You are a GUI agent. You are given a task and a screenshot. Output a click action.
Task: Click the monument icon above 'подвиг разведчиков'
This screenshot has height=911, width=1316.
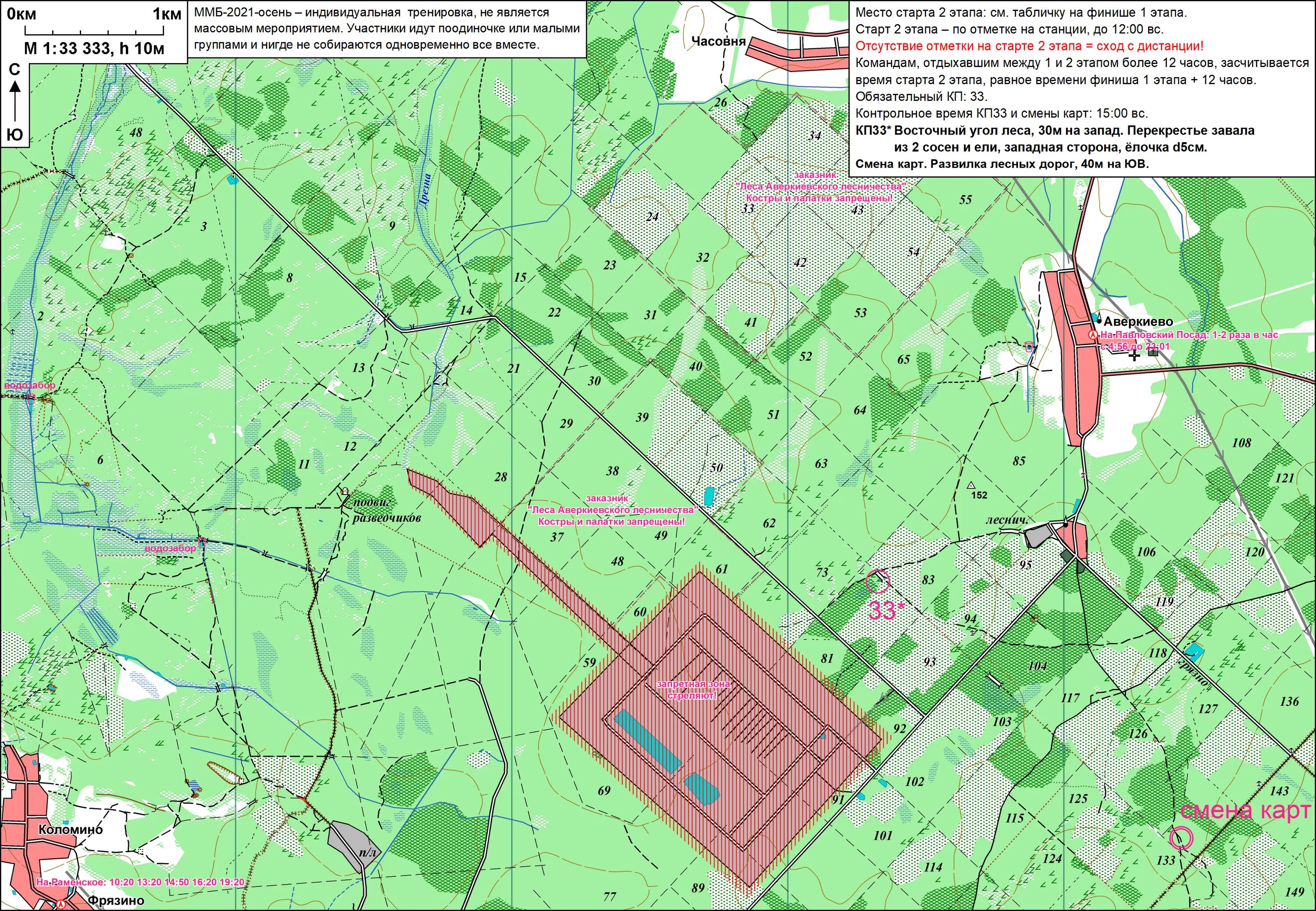pyautogui.click(x=345, y=490)
